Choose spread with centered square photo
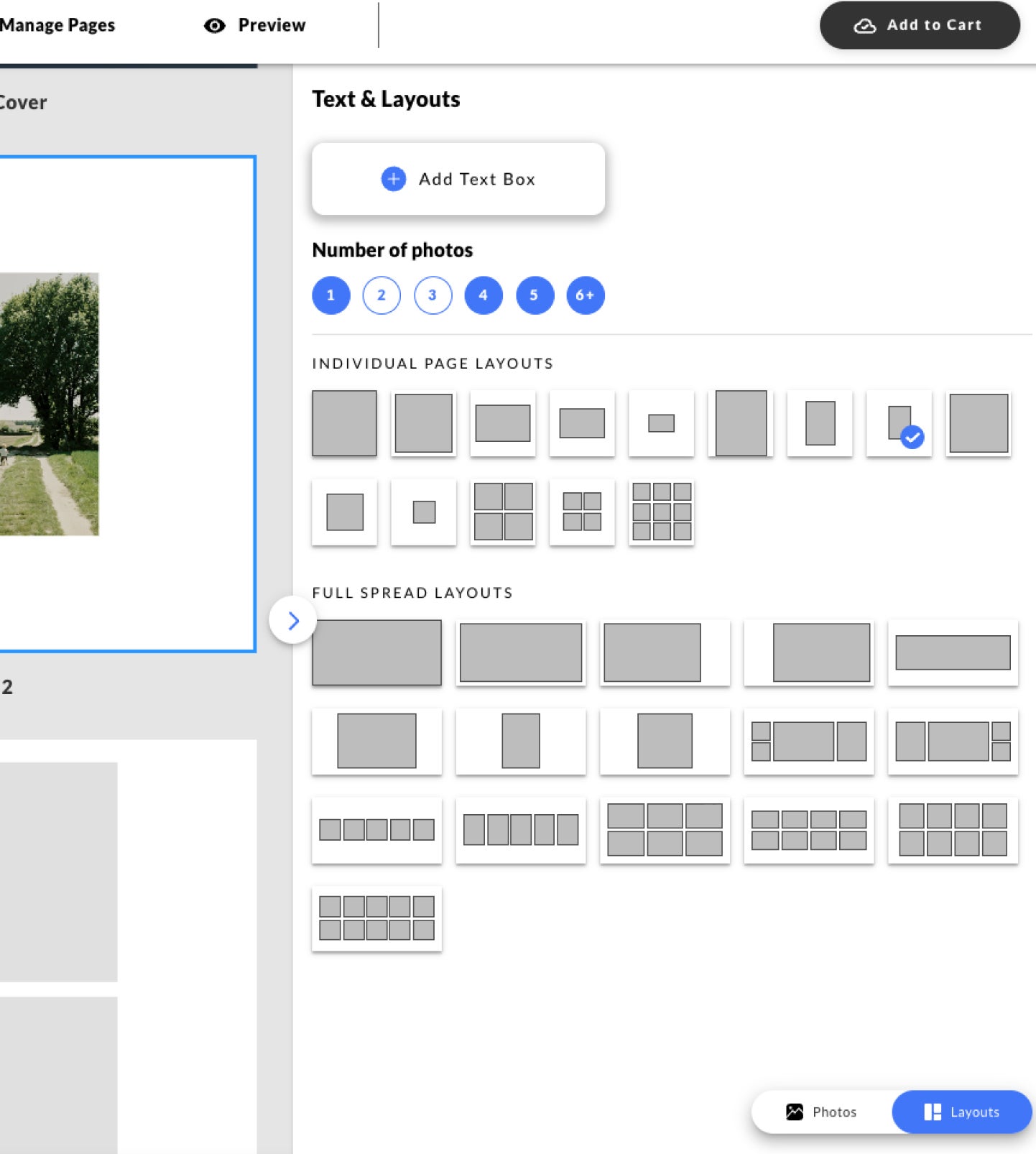Screen dimensions: 1036x1154 coord(665,742)
